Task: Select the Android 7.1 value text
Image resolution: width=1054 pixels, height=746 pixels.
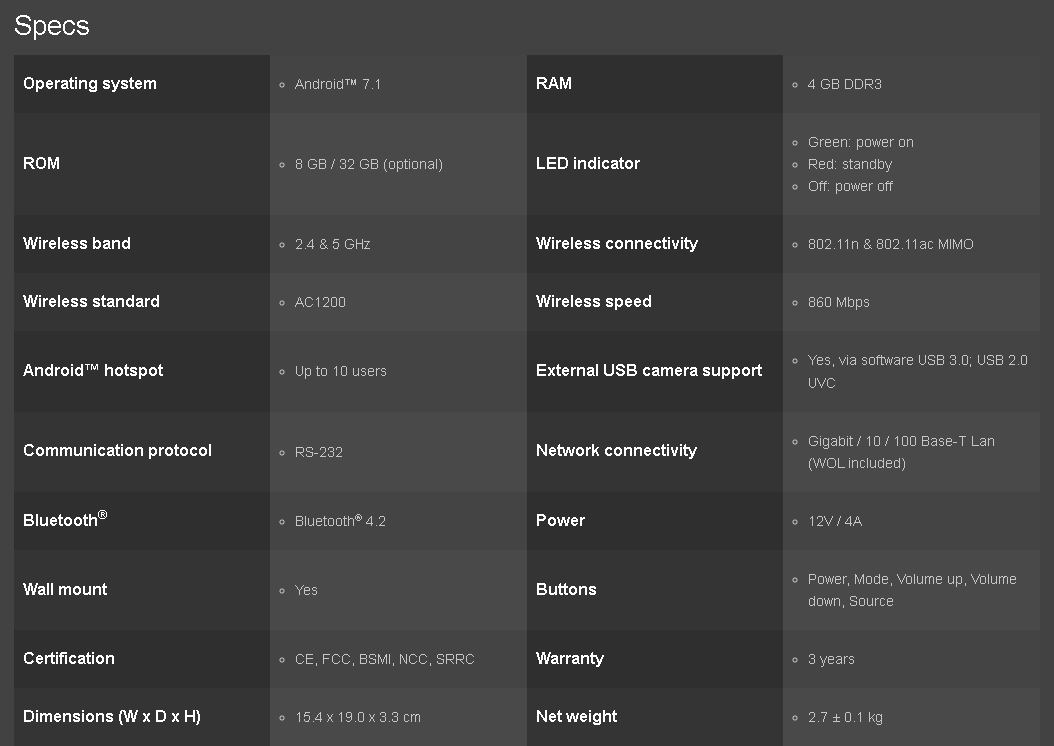Action: (338, 84)
